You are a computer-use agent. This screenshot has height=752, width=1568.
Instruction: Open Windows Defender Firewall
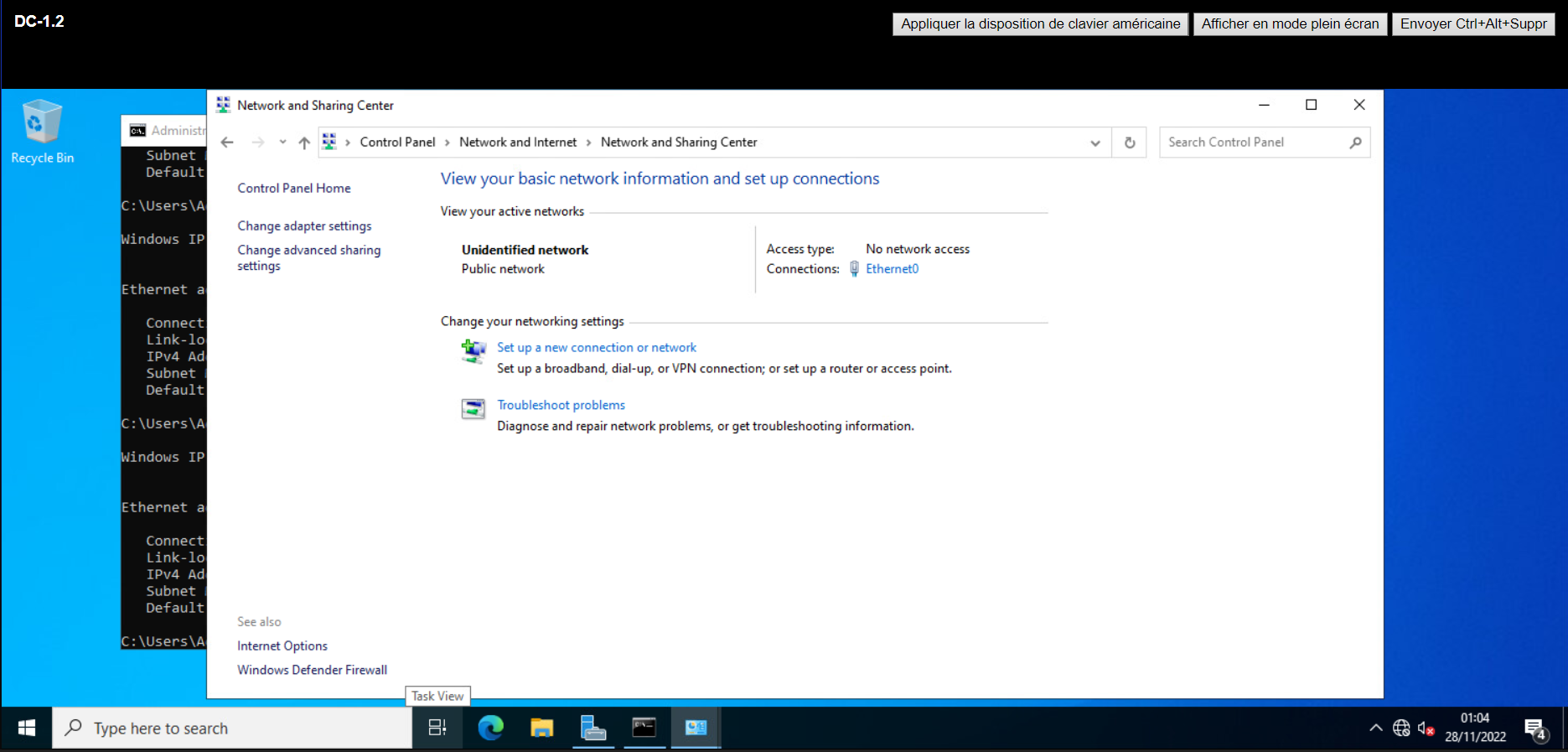click(x=312, y=670)
